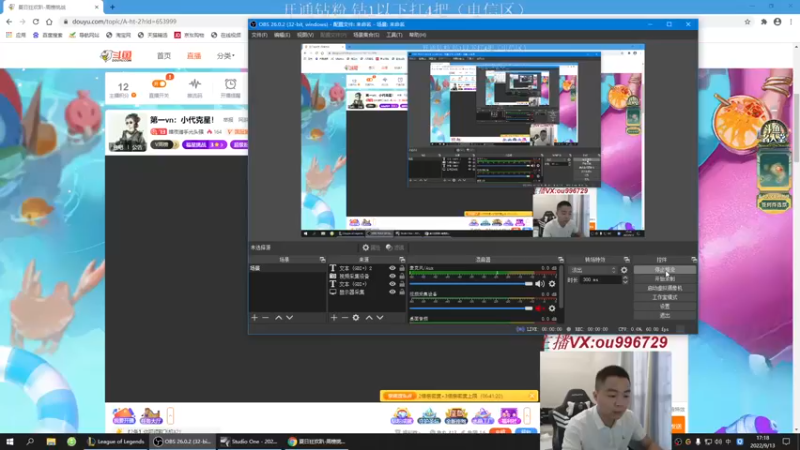Unmute the second mixer channel red speaker
The width and height of the screenshot is (800, 450).
tap(540, 308)
